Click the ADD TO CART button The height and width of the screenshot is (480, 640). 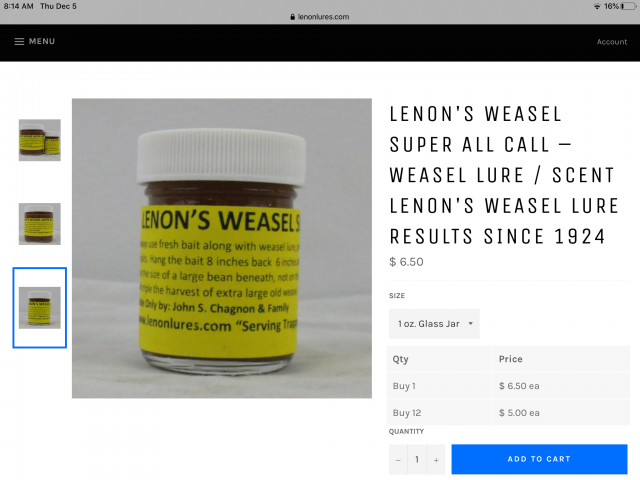tap(539, 459)
